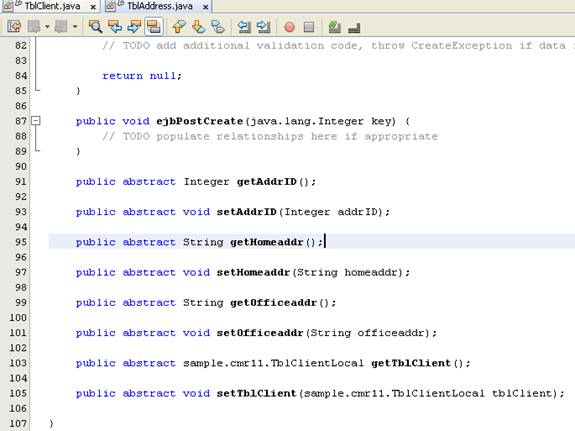Click on the getAddrID method name

click(x=267, y=182)
